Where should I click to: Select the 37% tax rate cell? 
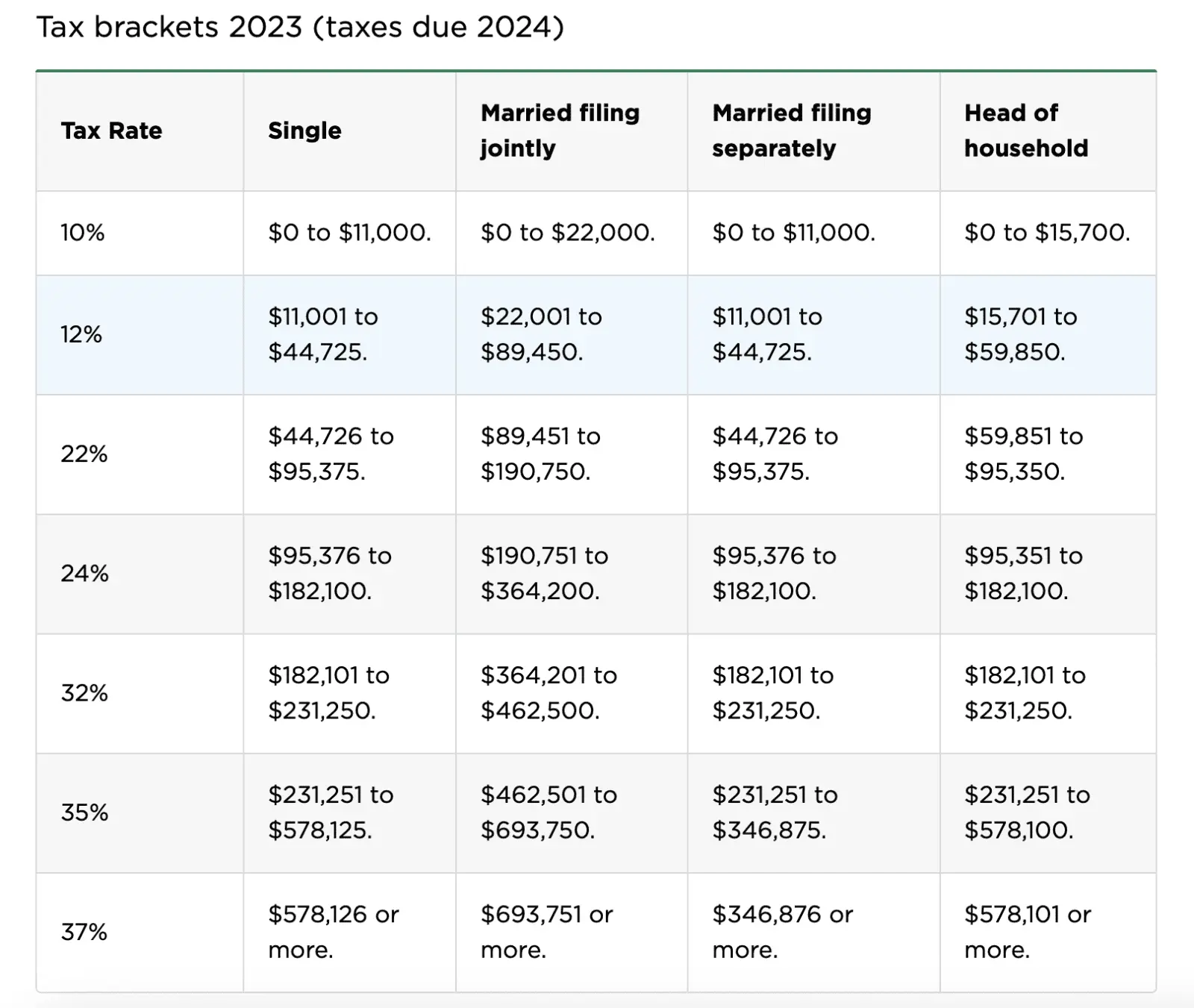pos(84,932)
